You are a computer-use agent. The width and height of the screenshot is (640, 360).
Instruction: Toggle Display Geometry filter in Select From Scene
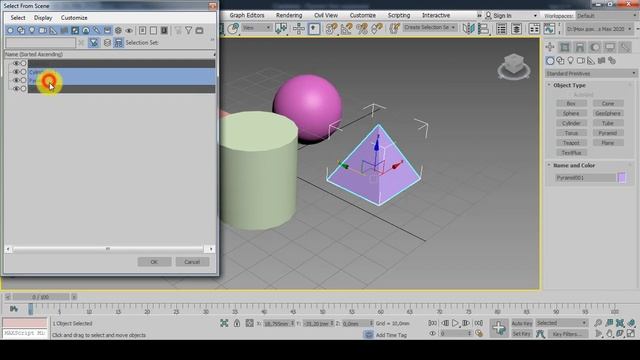10,30
